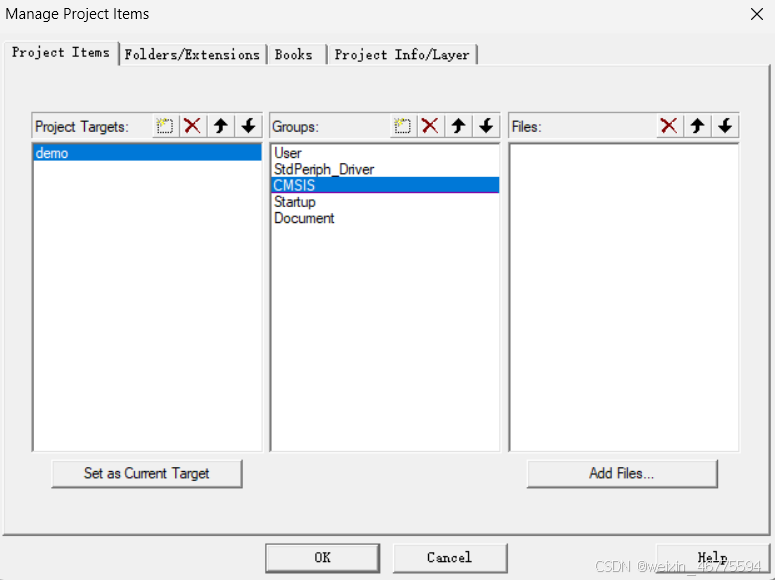The width and height of the screenshot is (775, 580).
Task: Open the Project Info/Layer tab
Action: coord(402,55)
